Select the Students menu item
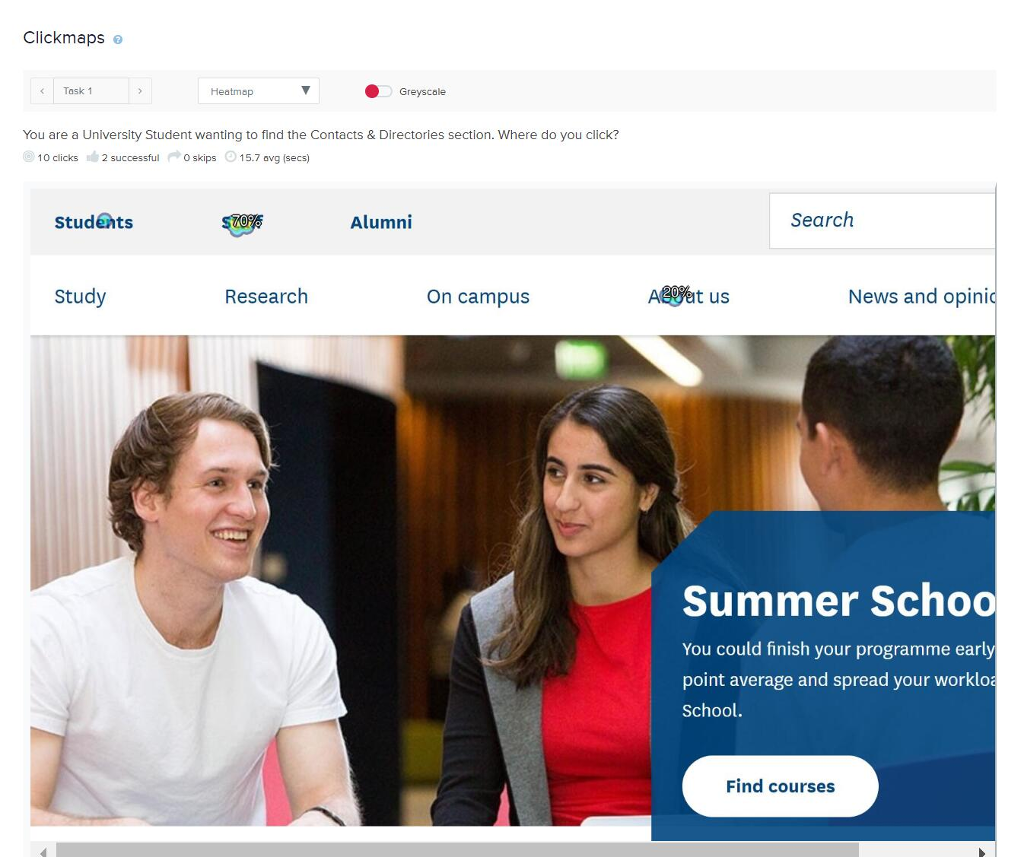1024x857 pixels. [x=93, y=222]
